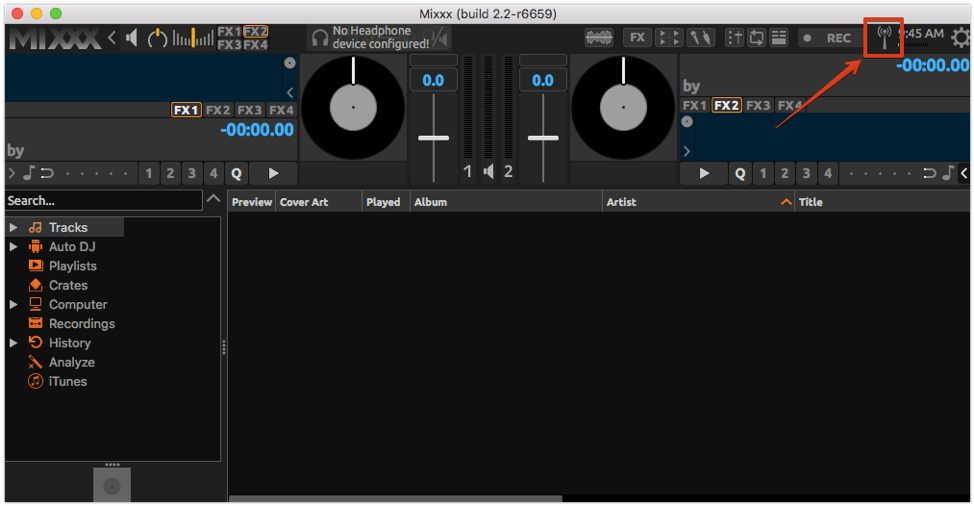
Task: Adjust deck 1 pitch fader
Action: 434,138
